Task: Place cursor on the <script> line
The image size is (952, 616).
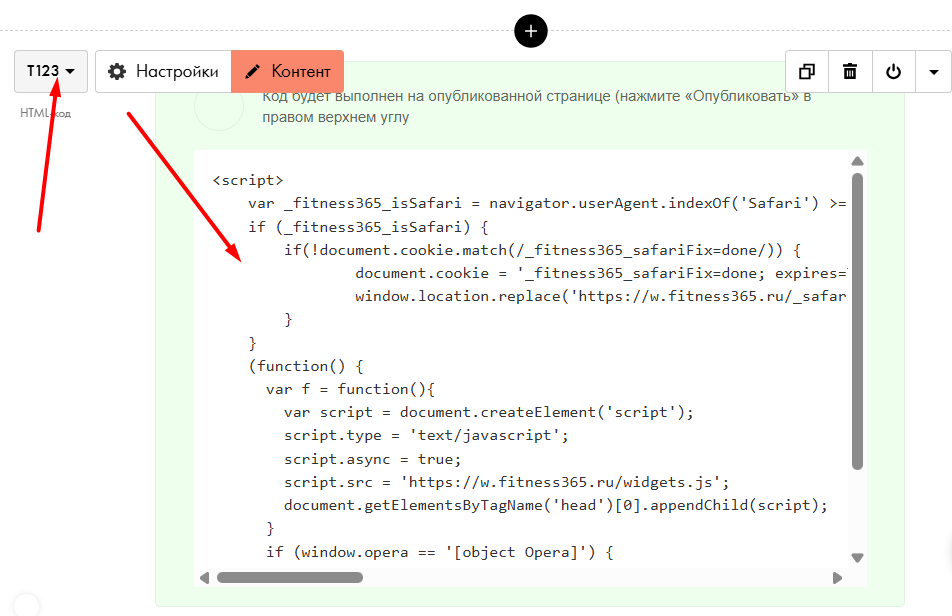Action: click(x=248, y=180)
